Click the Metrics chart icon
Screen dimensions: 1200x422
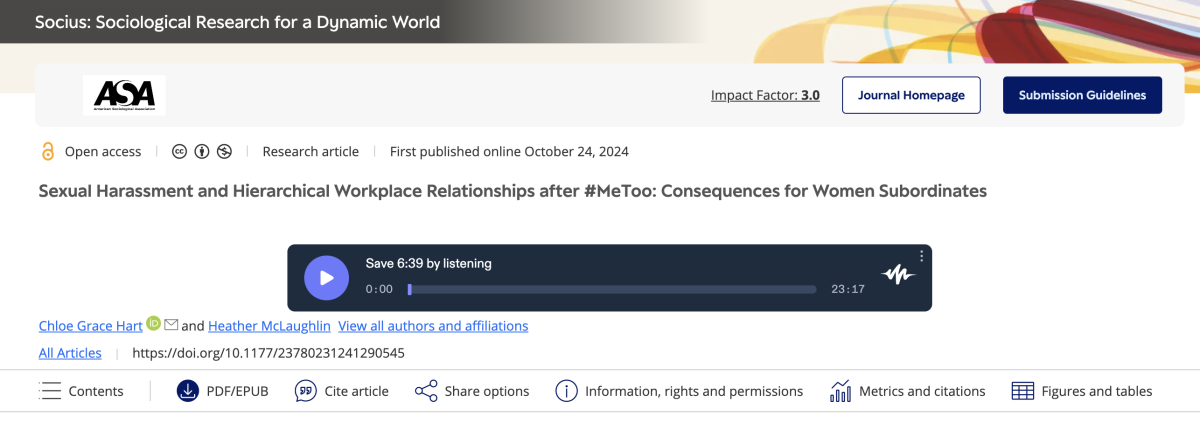(x=840, y=391)
